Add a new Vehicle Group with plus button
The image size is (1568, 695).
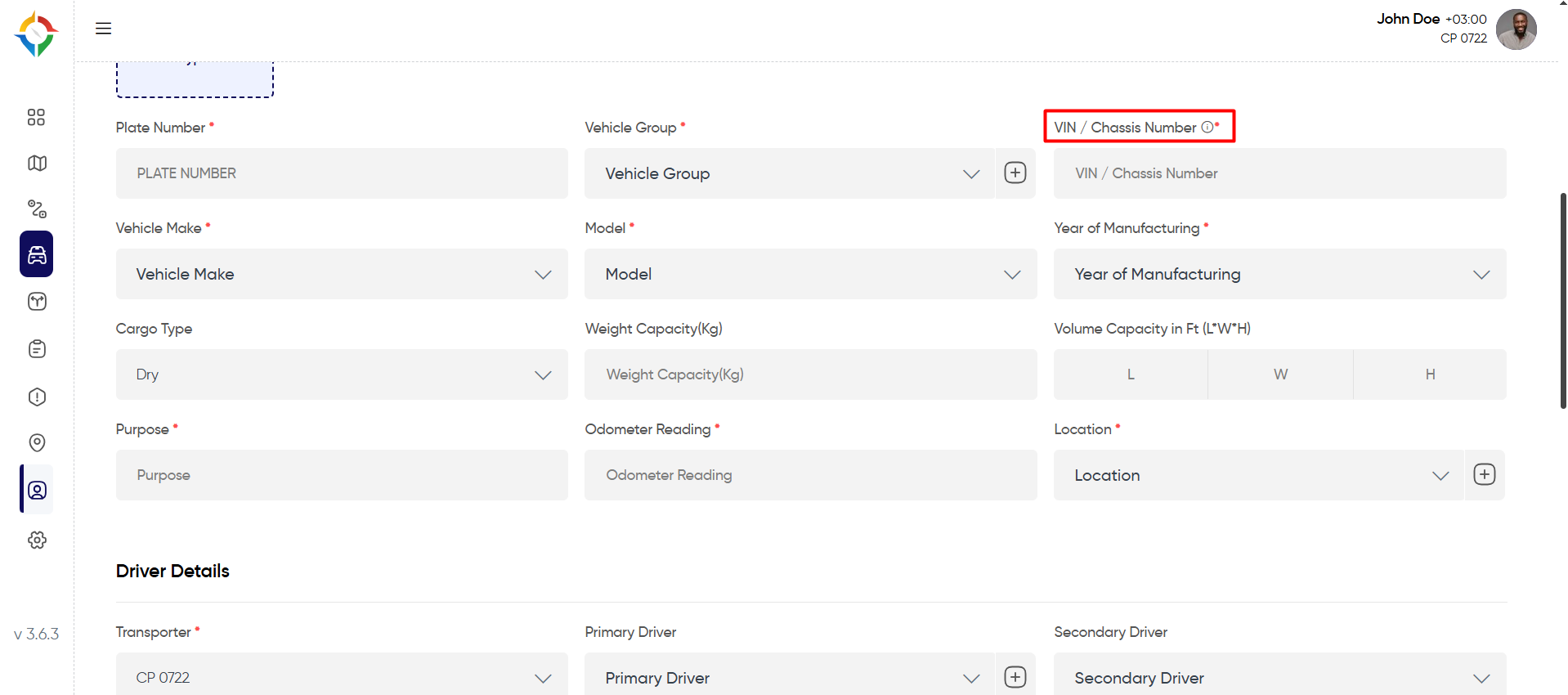point(1015,173)
